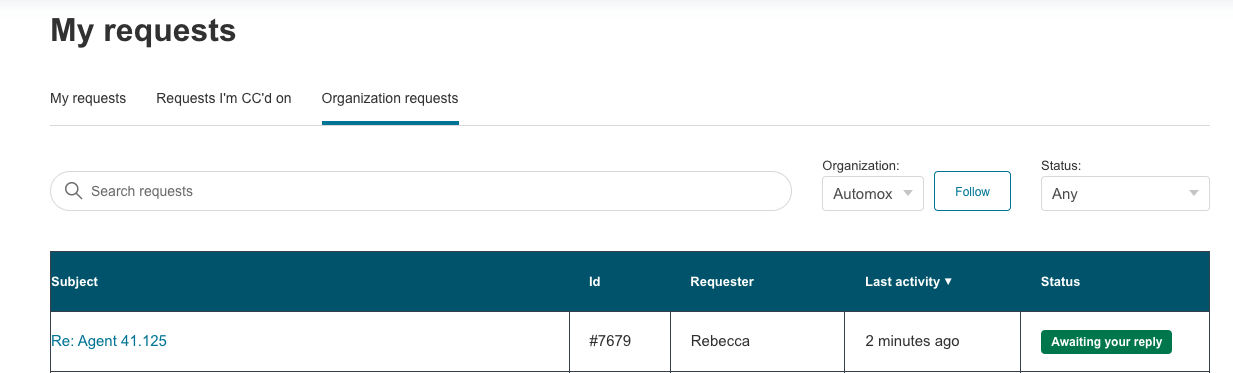
Task: Open the Status filter dropdown set to Any
Action: [1125, 194]
